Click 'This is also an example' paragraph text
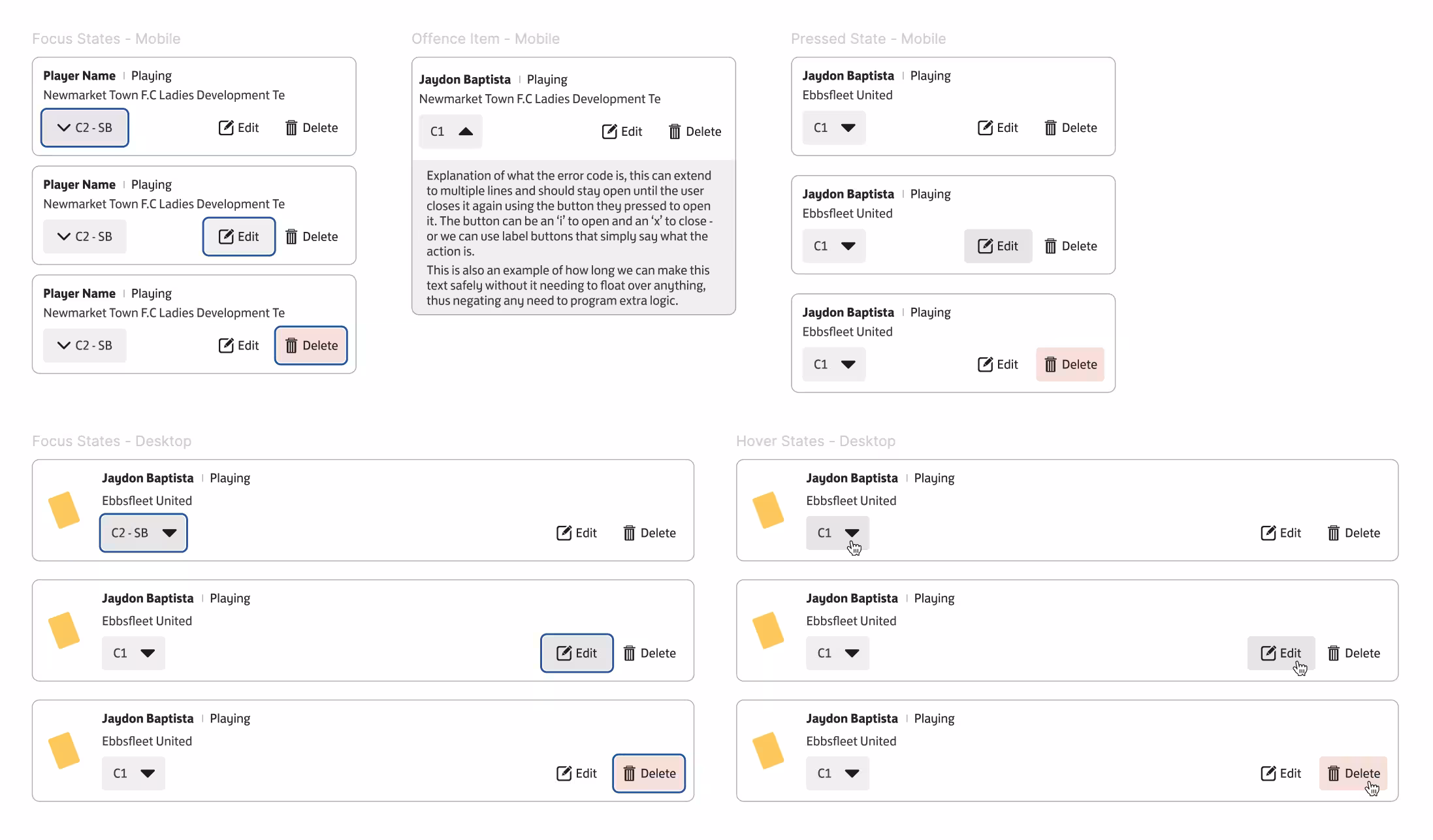This screenshot has width=1433, height=840. tap(568, 285)
